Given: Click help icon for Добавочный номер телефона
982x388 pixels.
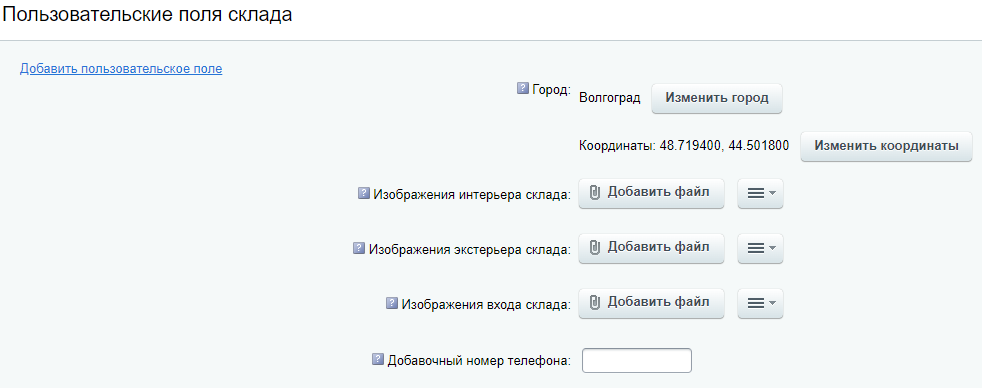Looking at the screenshot, I should (378, 359).
